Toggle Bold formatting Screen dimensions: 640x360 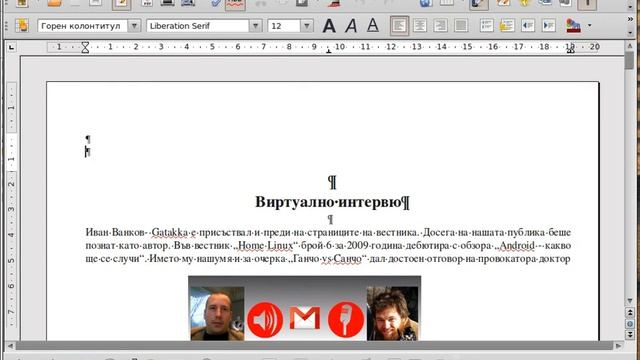point(329,26)
